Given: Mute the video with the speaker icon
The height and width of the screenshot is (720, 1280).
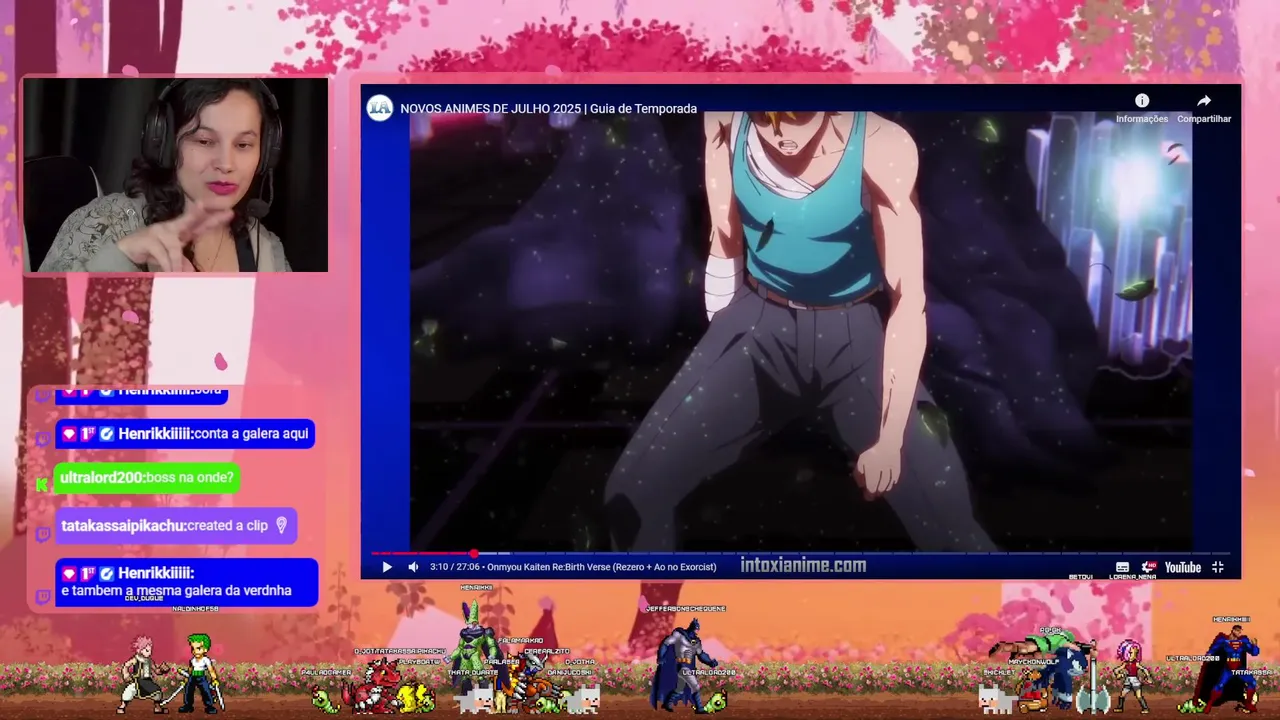Looking at the screenshot, I should click(413, 567).
